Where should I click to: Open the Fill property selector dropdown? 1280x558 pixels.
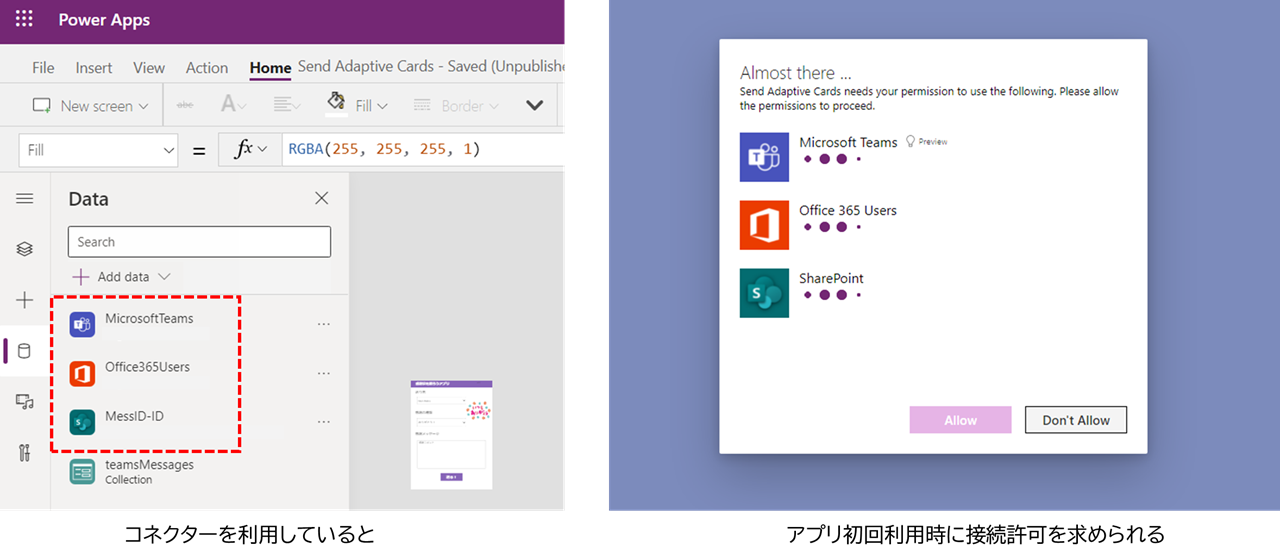[x=98, y=150]
